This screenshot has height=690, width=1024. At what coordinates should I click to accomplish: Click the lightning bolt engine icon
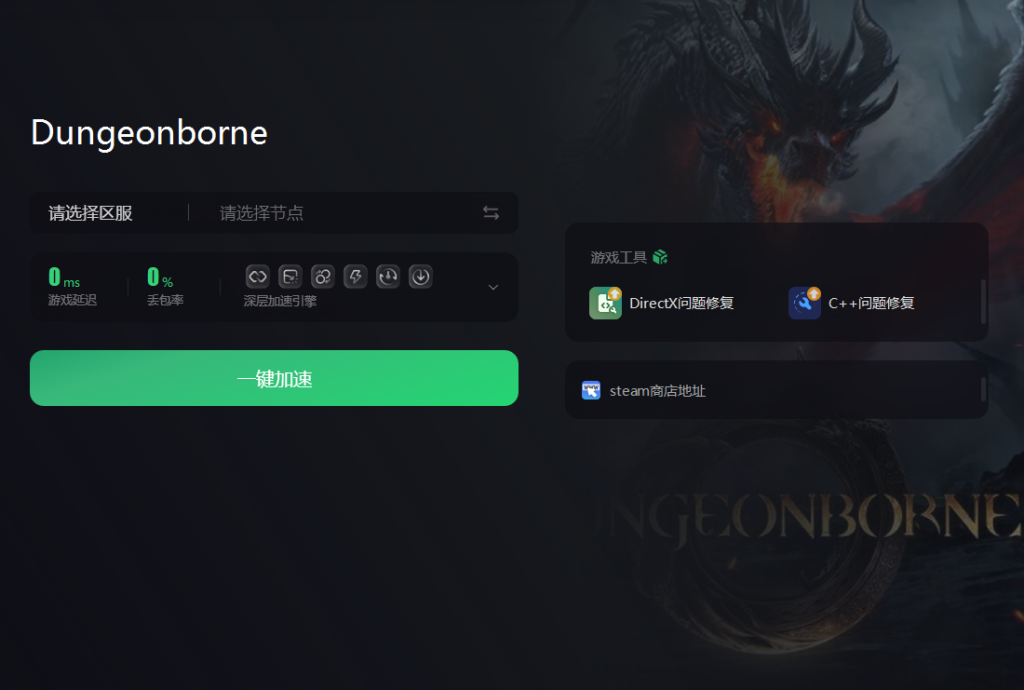pyautogui.click(x=355, y=277)
